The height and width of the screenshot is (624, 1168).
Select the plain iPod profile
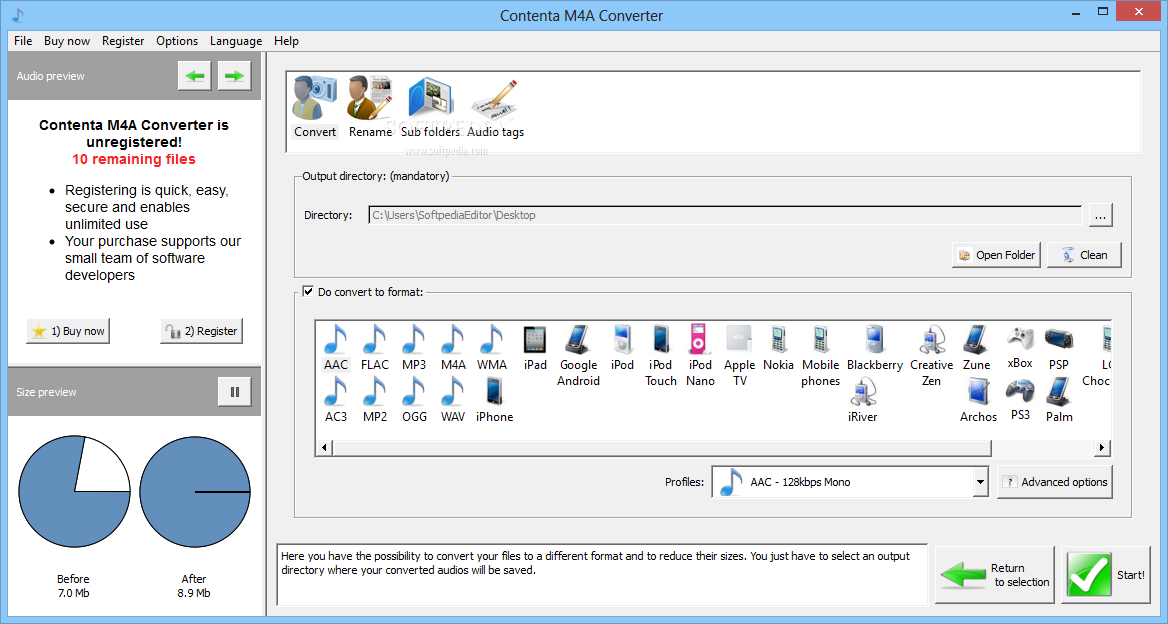pos(622,348)
